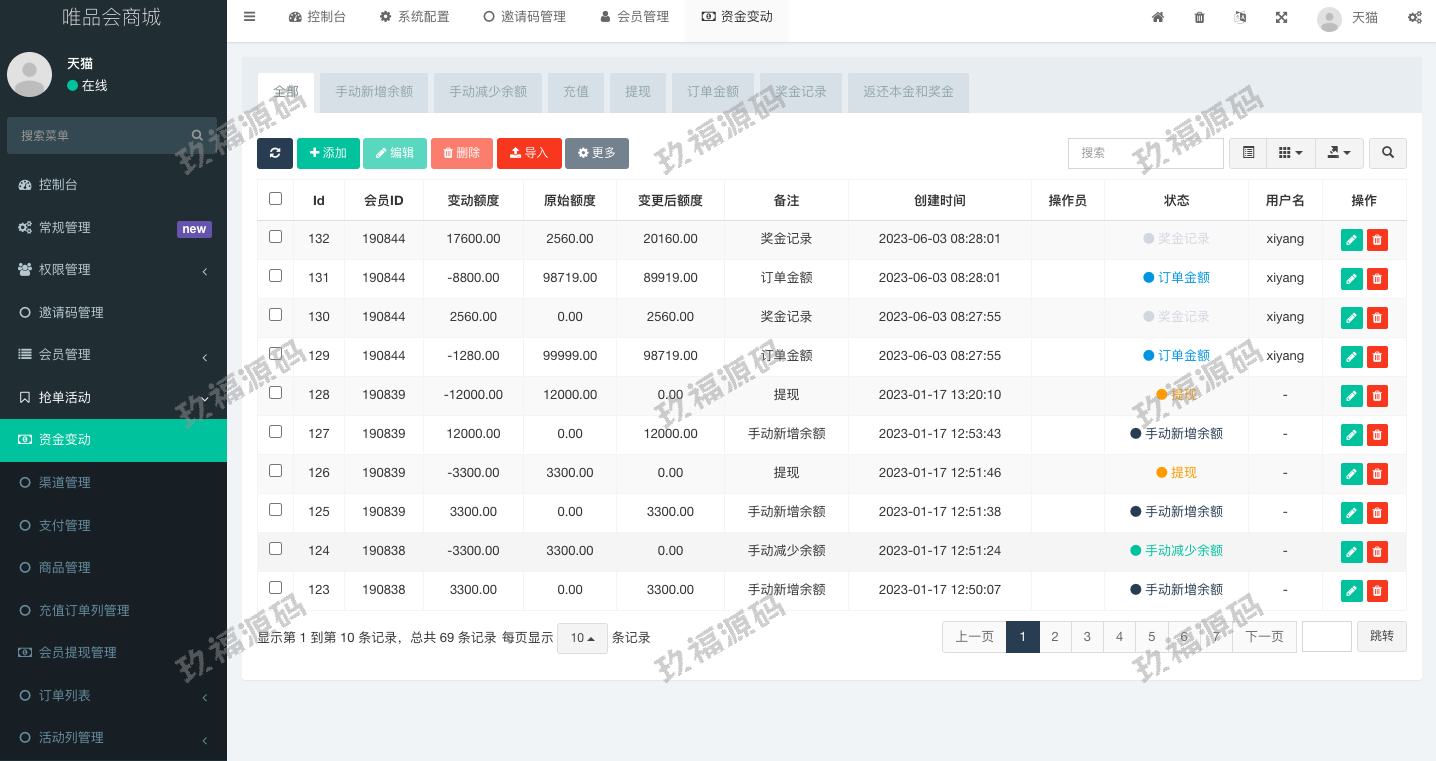
Task: Go to page 2 in pagination
Action: pyautogui.click(x=1055, y=637)
